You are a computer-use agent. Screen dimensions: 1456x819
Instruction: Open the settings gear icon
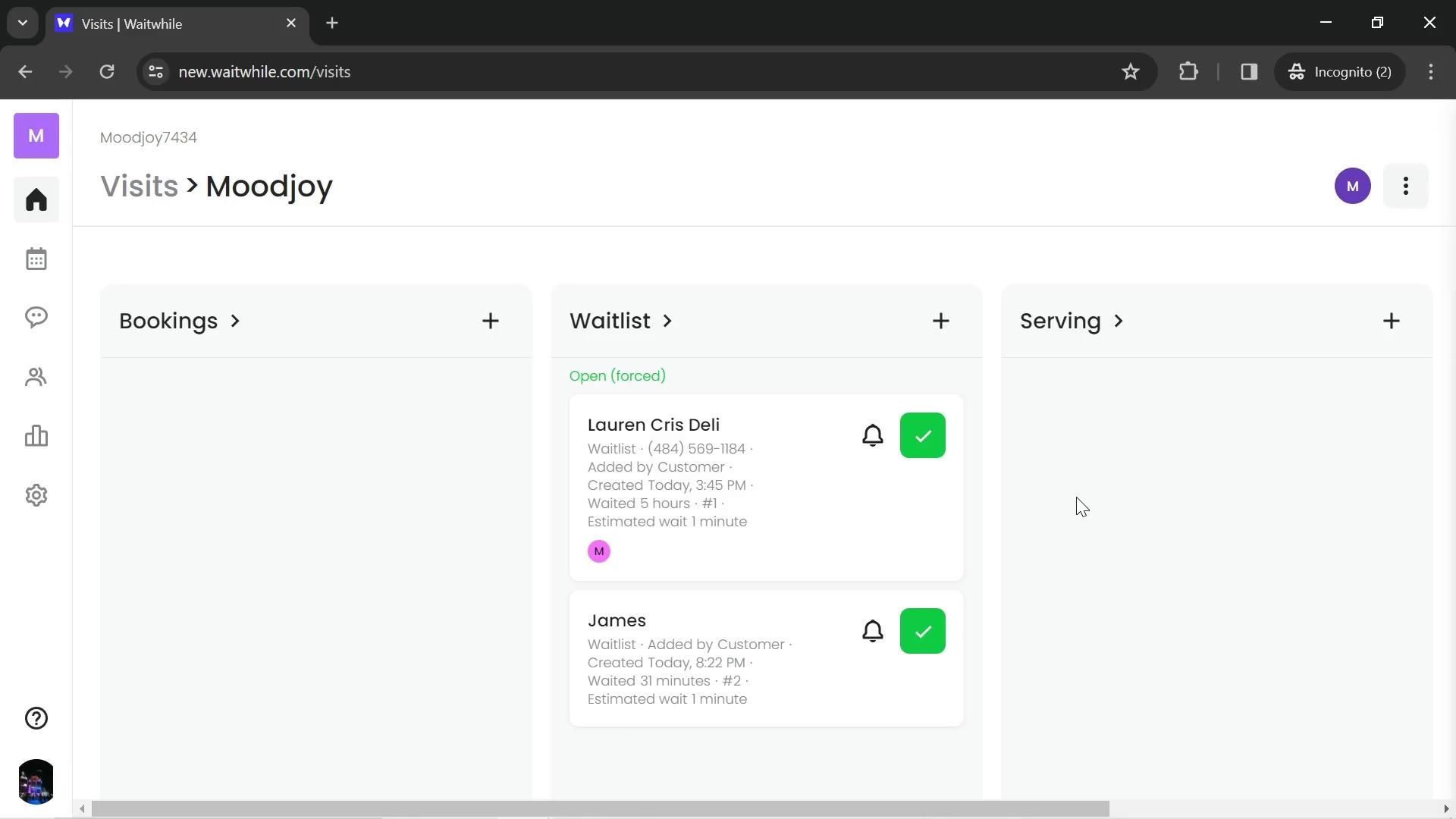pos(36,495)
